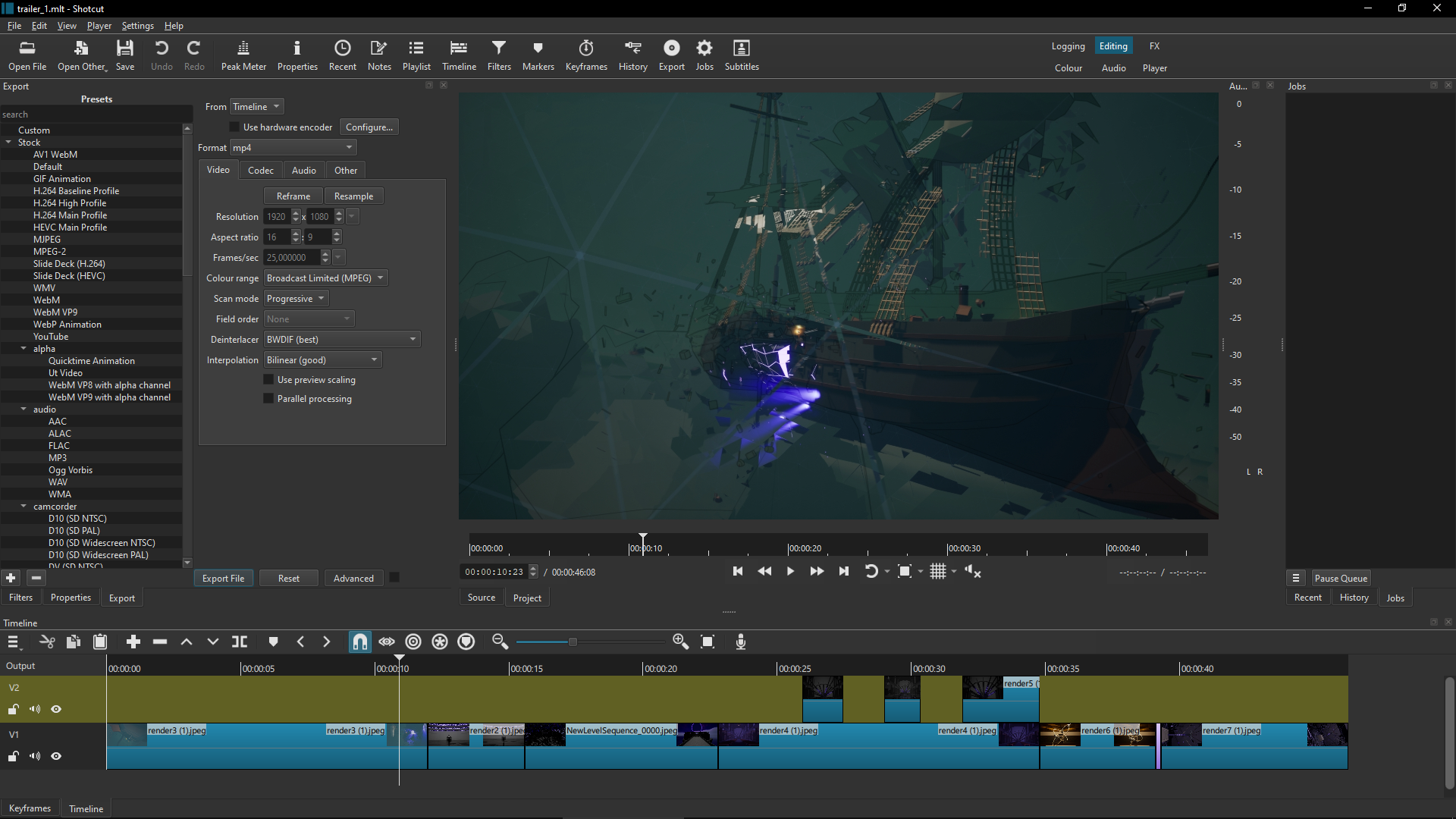The height and width of the screenshot is (819, 1456).
Task: Click record audio microphone icon
Action: (x=741, y=642)
